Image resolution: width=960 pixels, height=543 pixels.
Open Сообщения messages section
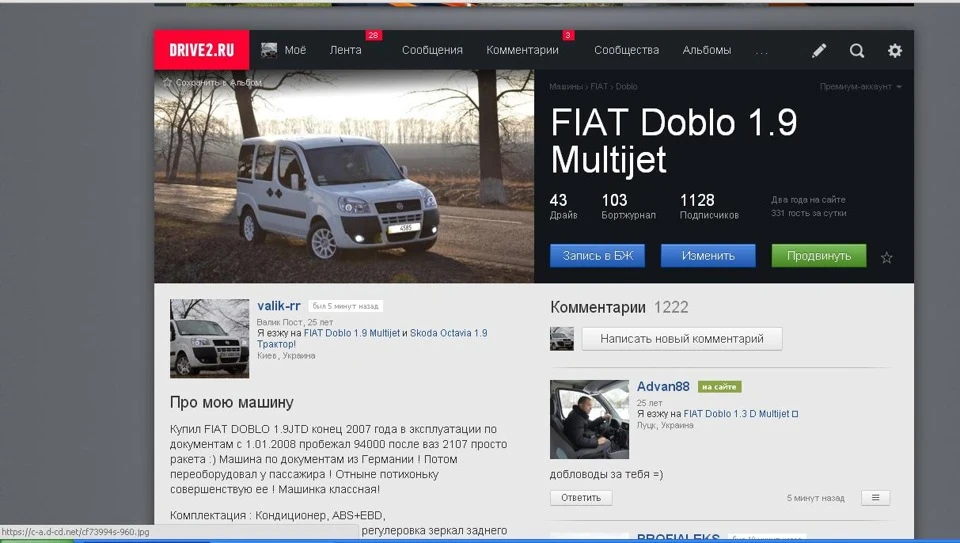tap(432, 50)
